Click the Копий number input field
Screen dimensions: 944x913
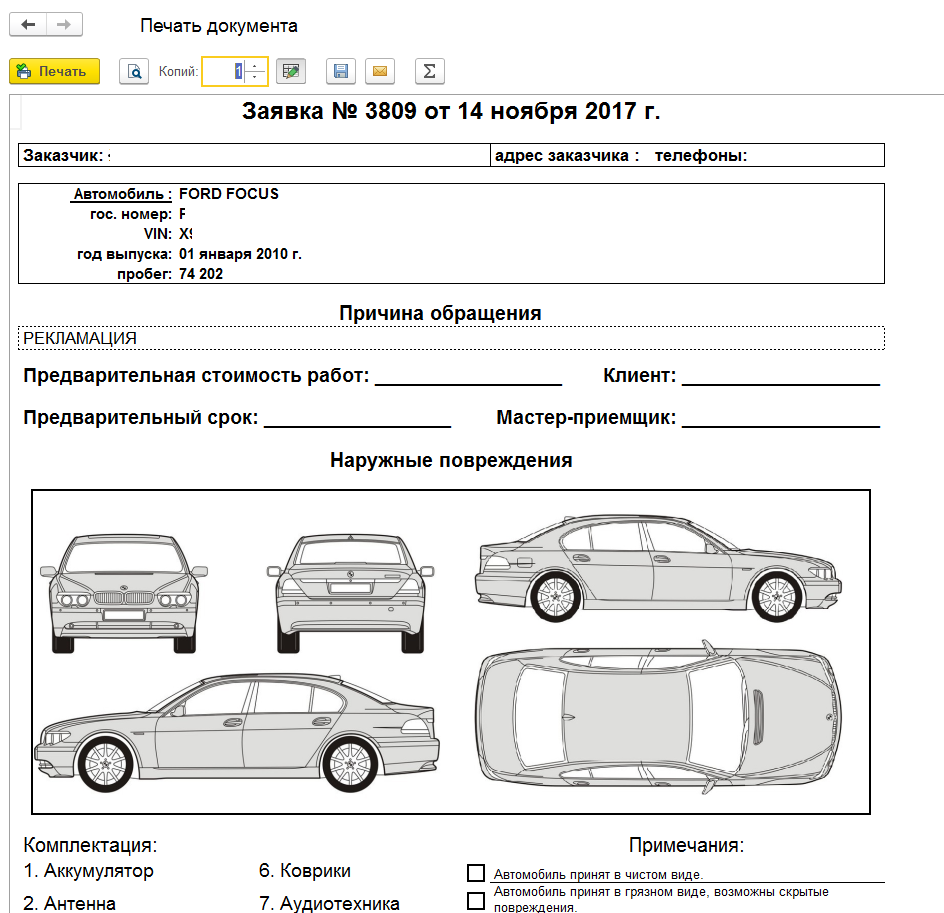point(223,71)
